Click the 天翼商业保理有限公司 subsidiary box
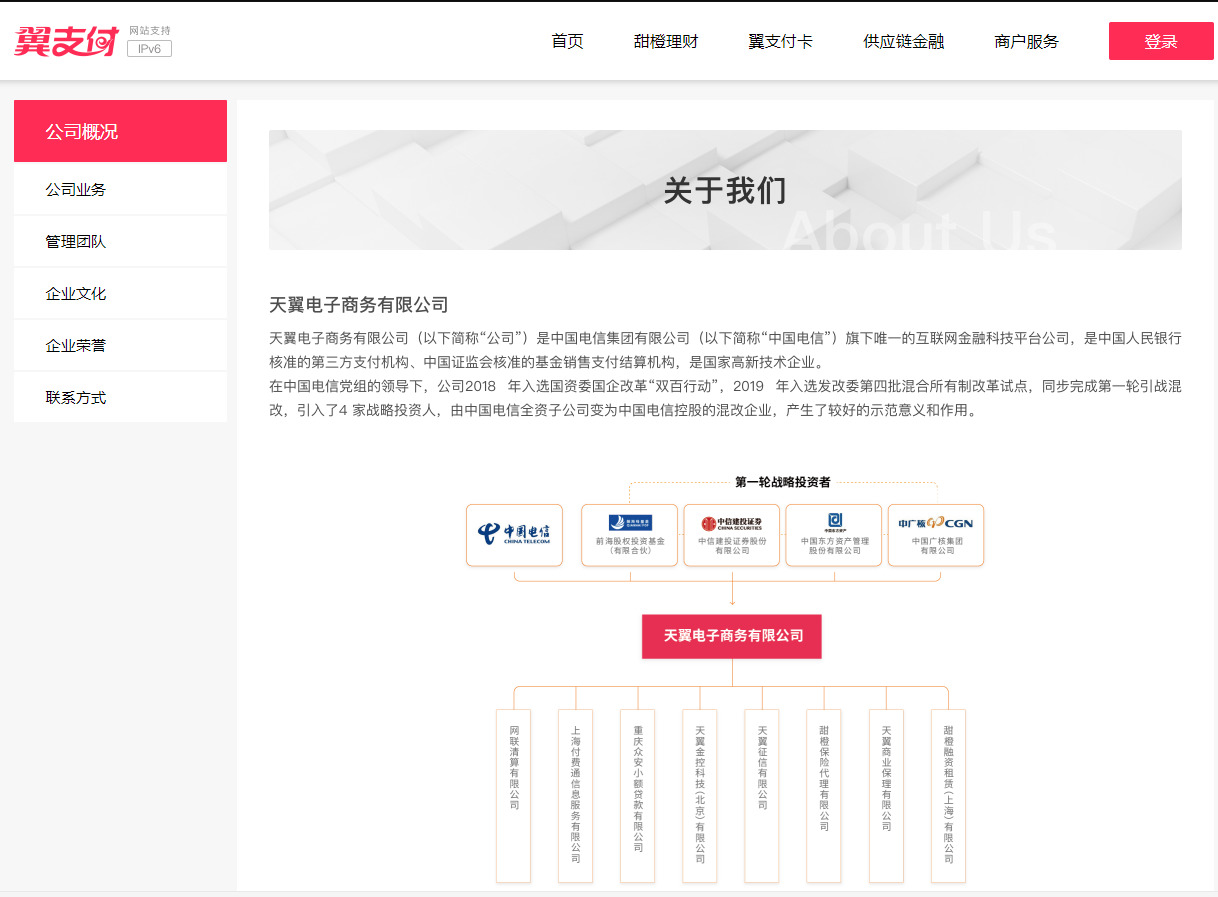Screen dimensions: 1218x897 pos(886,796)
